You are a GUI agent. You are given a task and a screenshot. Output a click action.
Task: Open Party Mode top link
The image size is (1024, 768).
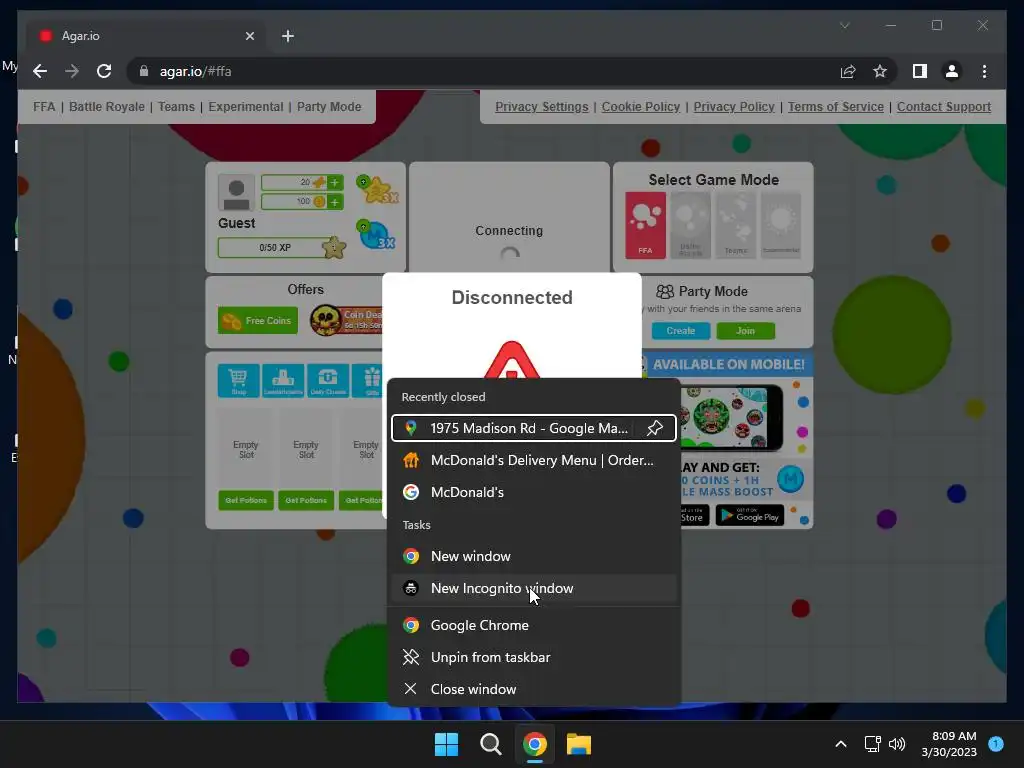328,106
